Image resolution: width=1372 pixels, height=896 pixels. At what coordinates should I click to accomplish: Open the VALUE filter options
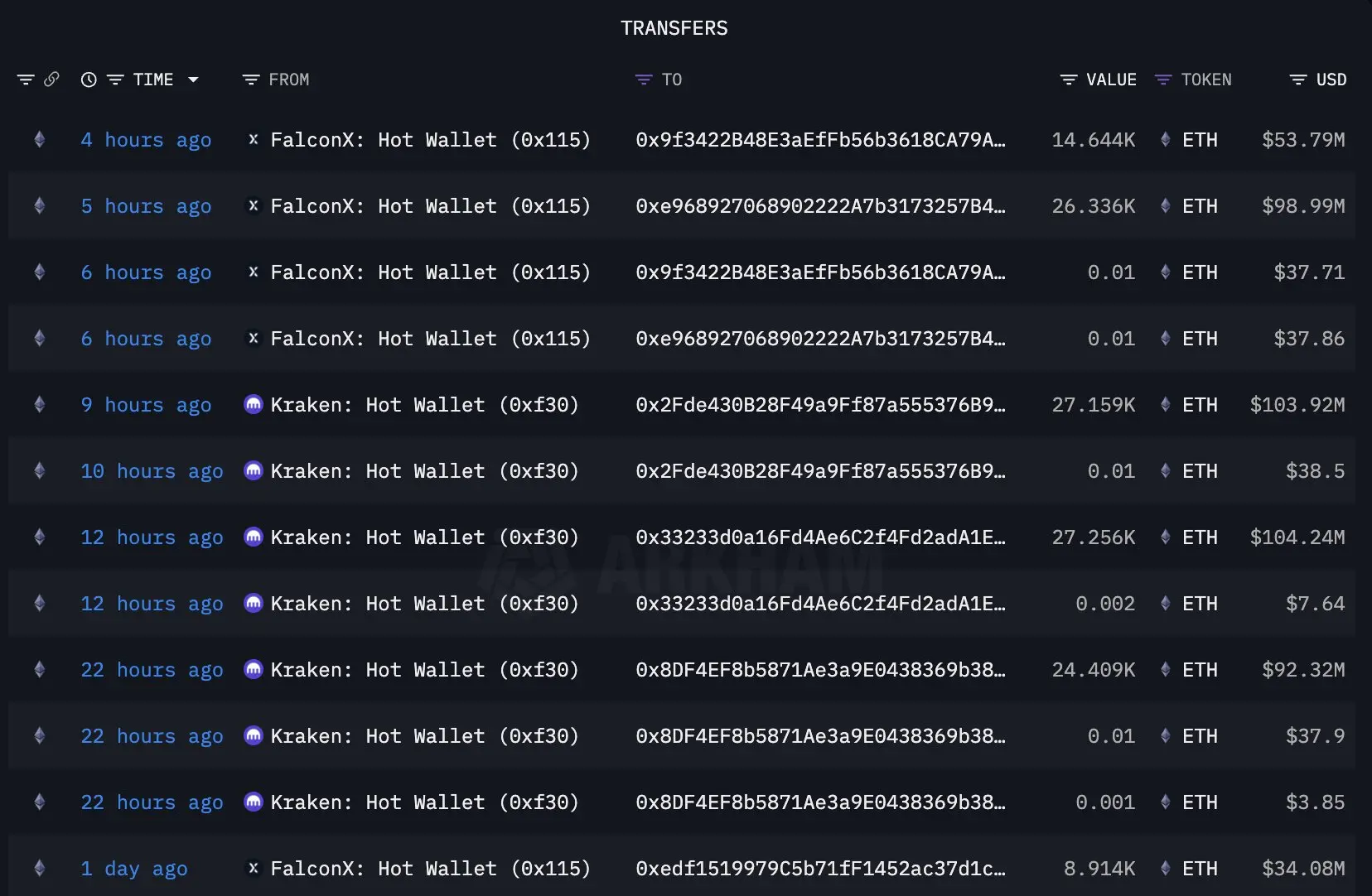(x=1069, y=79)
